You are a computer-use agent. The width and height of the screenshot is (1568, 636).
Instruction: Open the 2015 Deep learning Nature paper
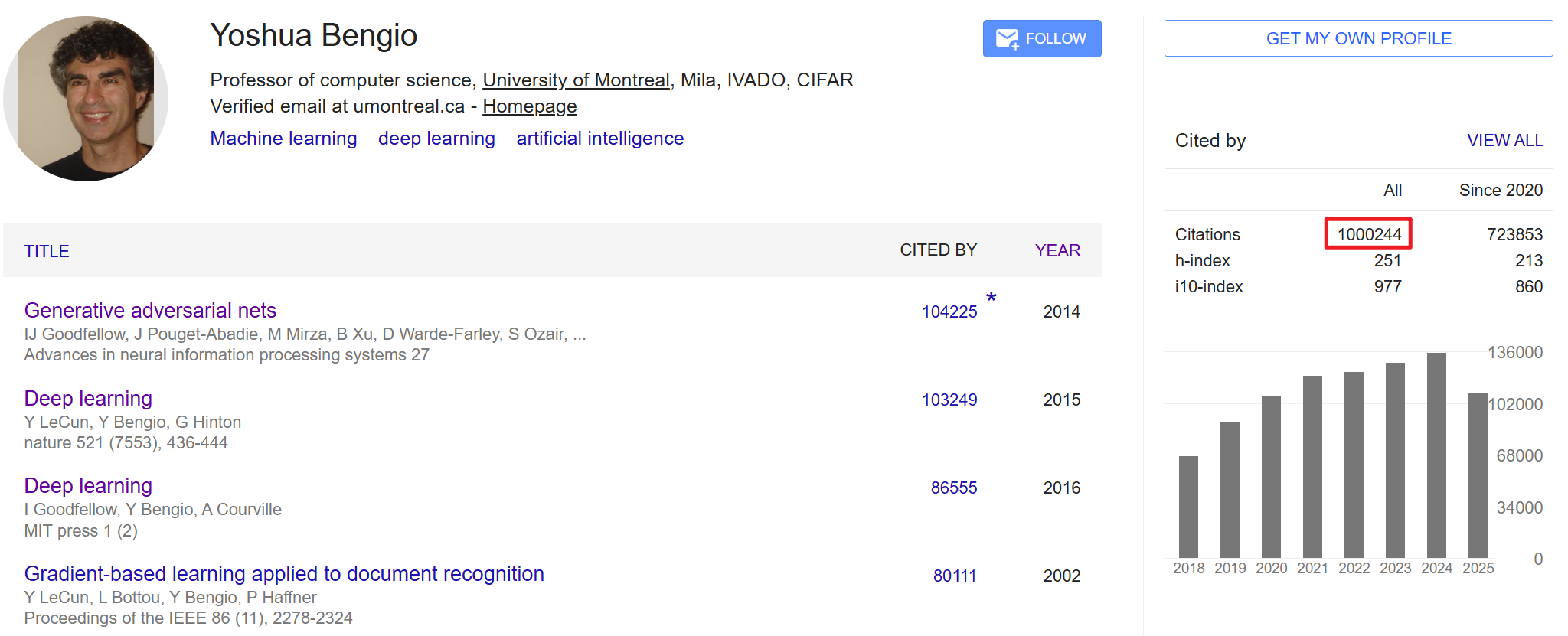(88, 399)
